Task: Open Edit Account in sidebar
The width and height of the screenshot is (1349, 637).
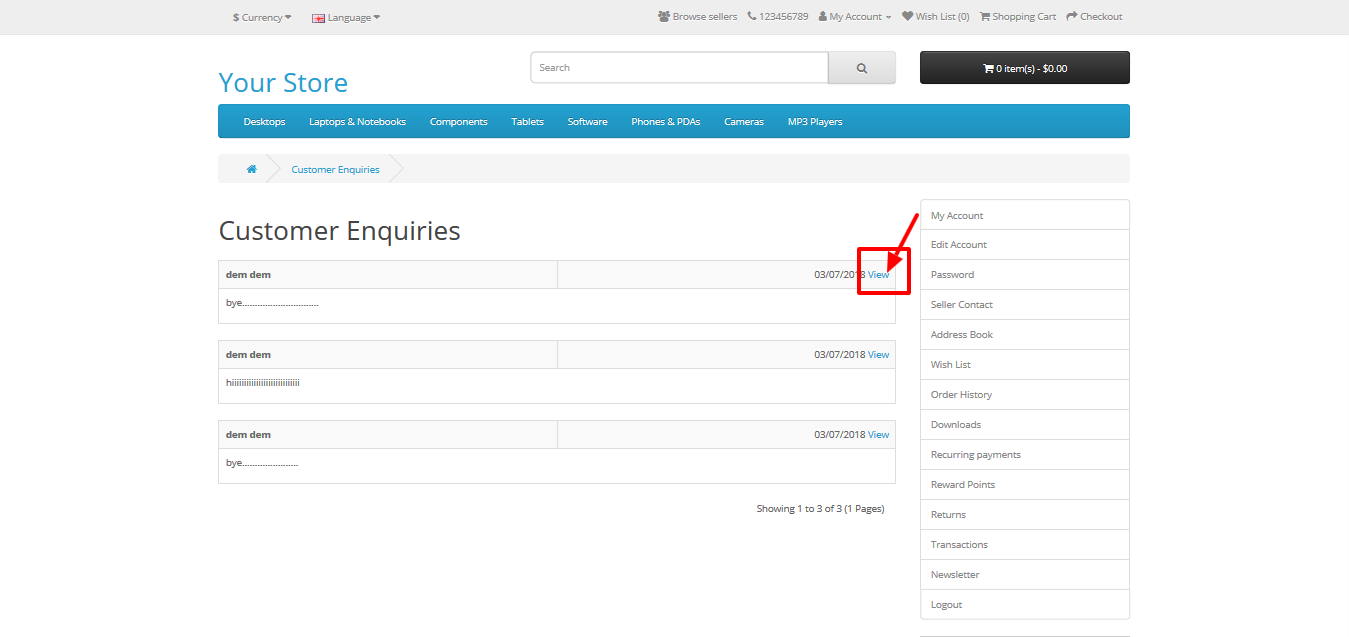Action: (x=1025, y=245)
